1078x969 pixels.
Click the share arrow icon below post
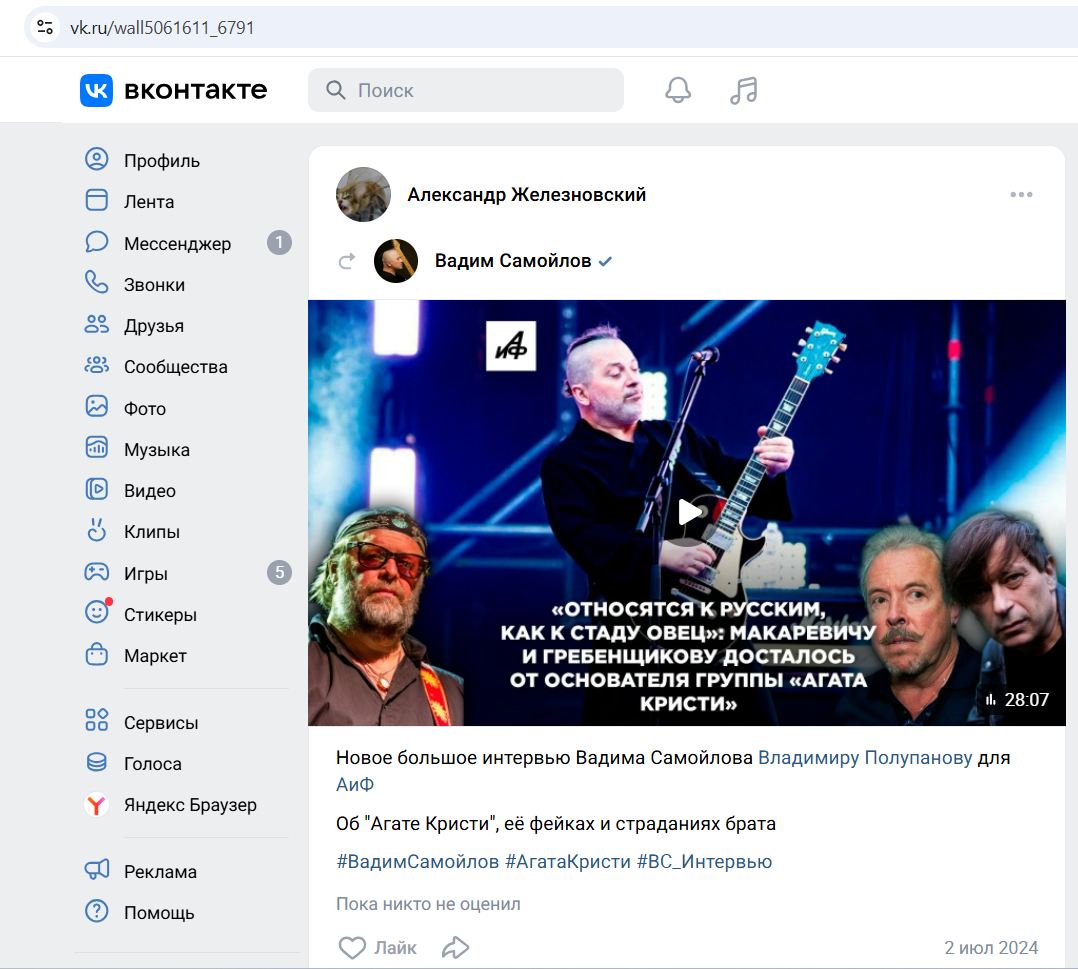point(455,948)
